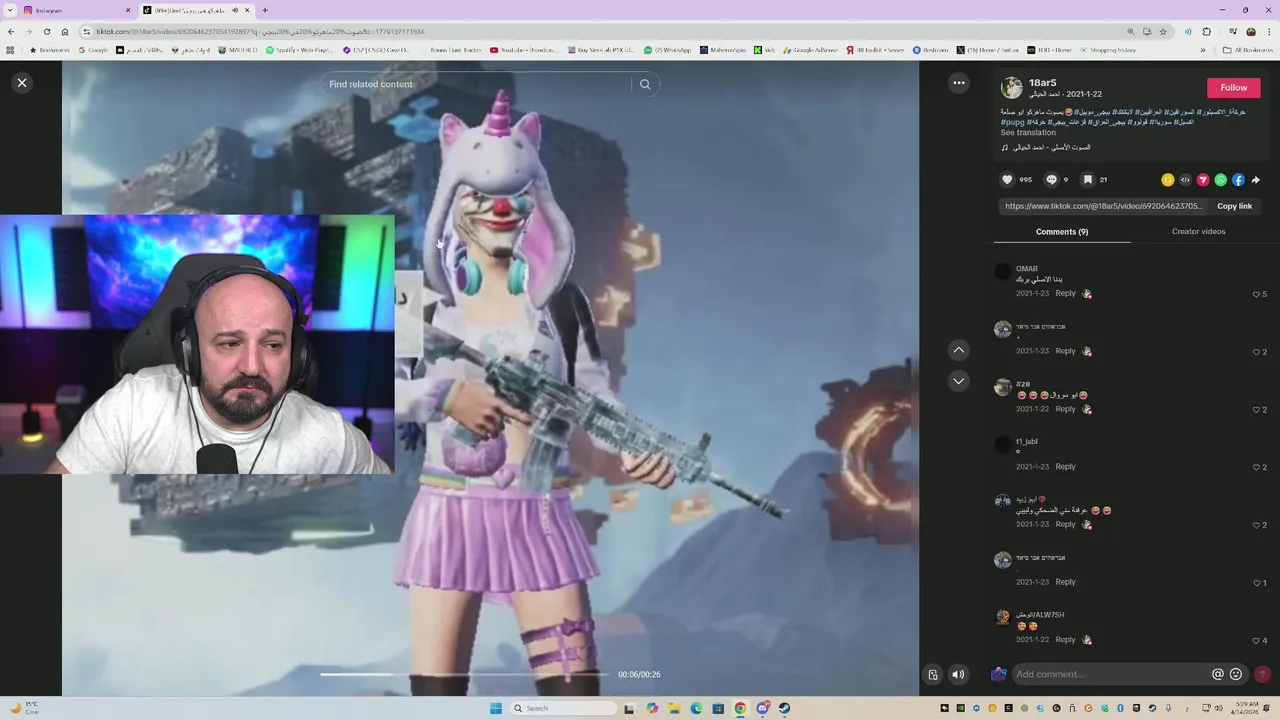Like the video with the heart icon

(1007, 180)
